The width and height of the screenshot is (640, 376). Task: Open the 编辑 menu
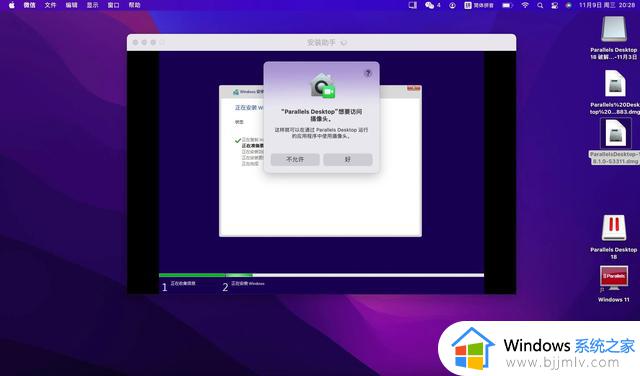pyautogui.click(x=71, y=5)
